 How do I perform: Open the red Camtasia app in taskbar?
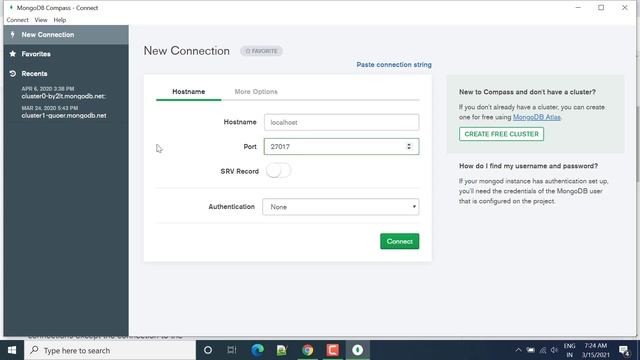point(332,350)
